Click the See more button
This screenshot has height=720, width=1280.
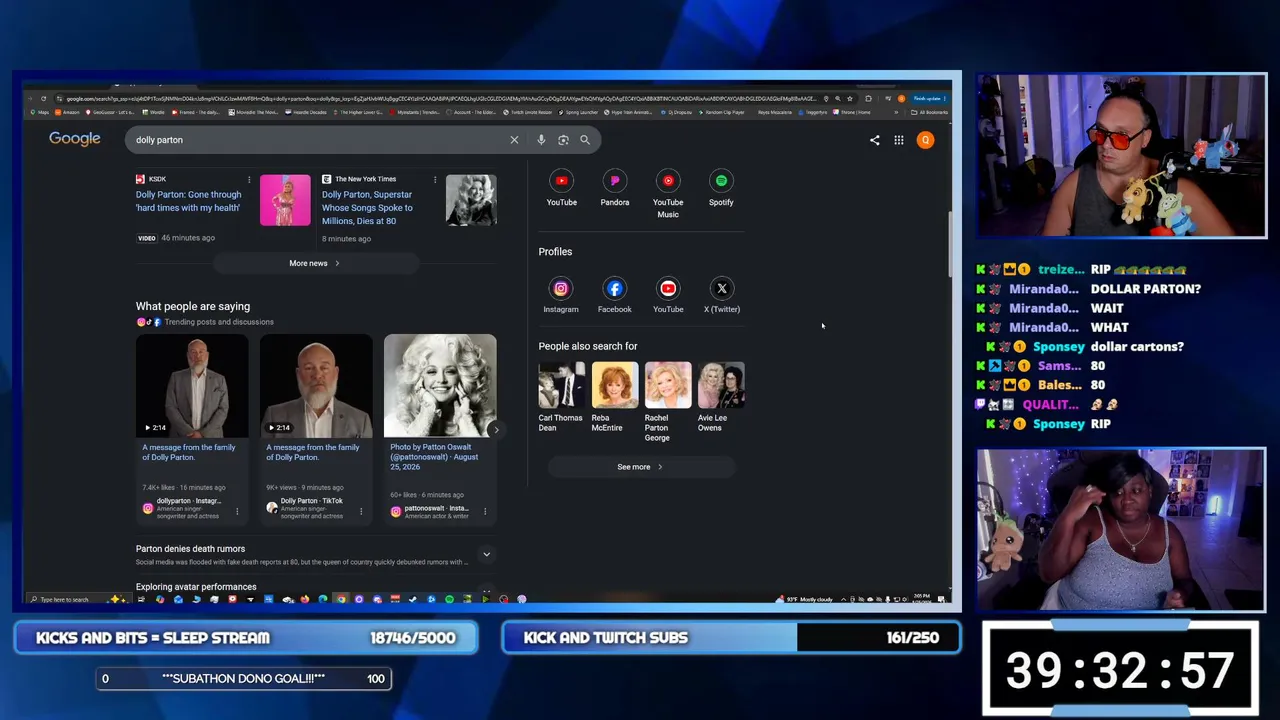click(x=640, y=467)
